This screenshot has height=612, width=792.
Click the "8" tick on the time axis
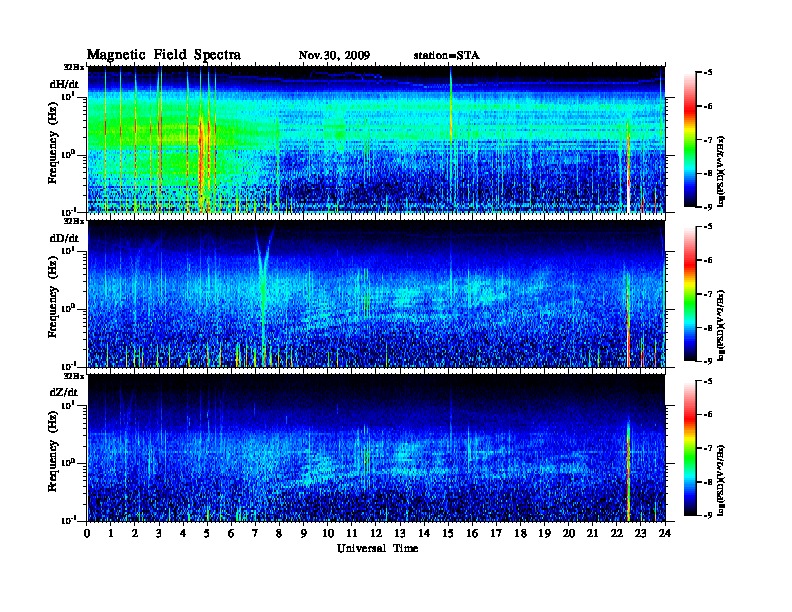(x=280, y=534)
